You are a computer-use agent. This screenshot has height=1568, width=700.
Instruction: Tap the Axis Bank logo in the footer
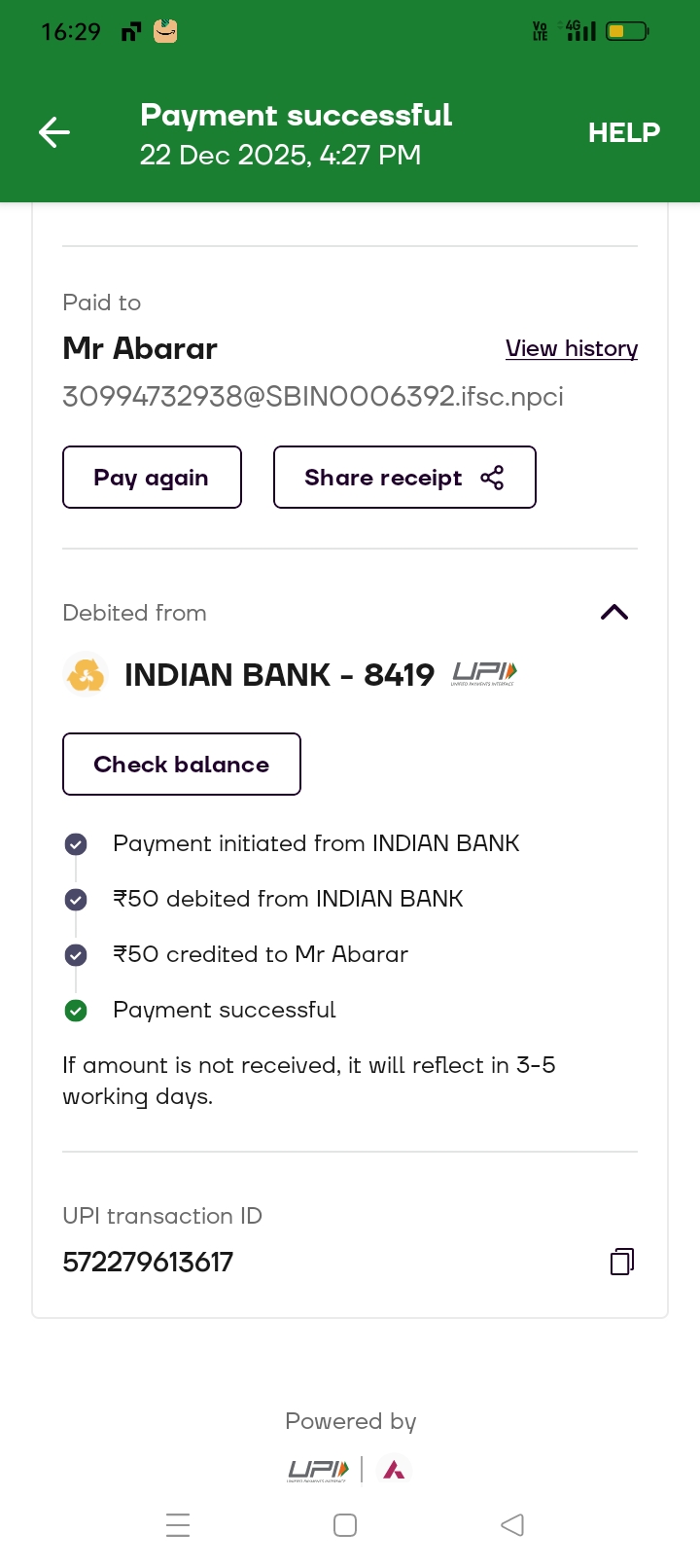point(394,1470)
